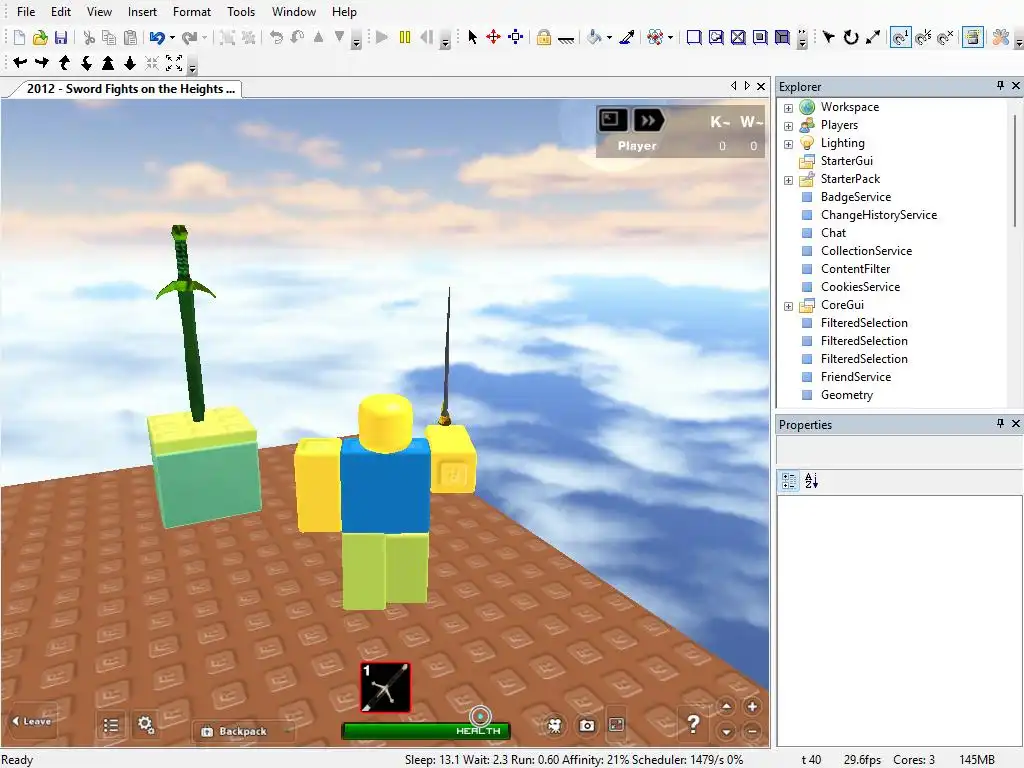Click the surface box with X icon

tap(738, 37)
